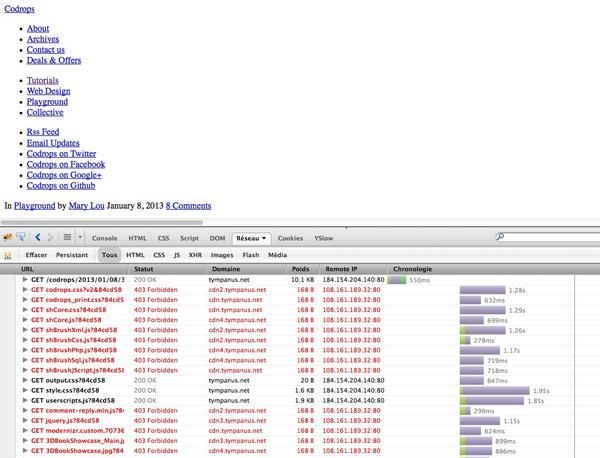Activate the element inspector icon

(22, 238)
